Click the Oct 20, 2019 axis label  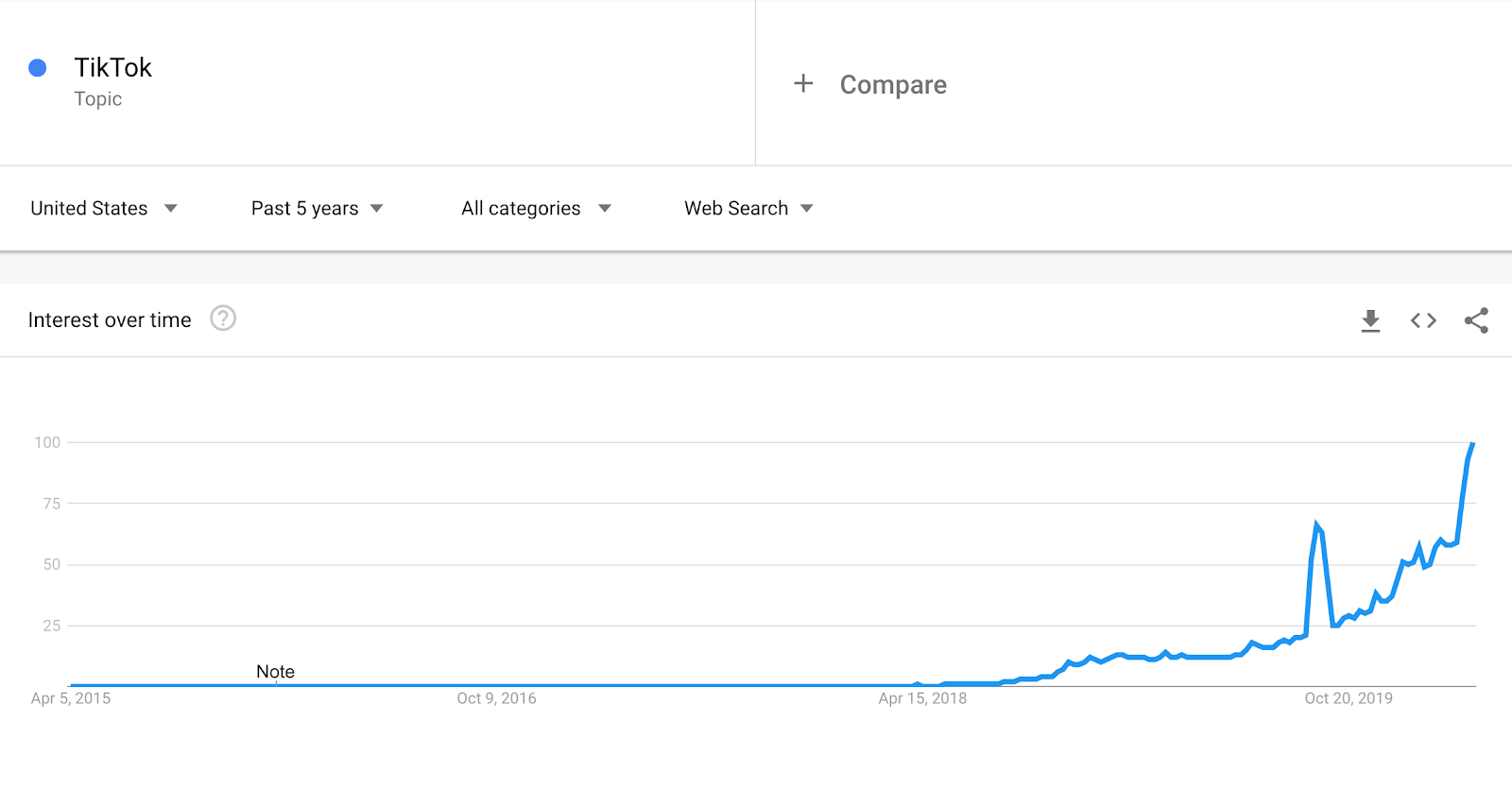(1349, 698)
